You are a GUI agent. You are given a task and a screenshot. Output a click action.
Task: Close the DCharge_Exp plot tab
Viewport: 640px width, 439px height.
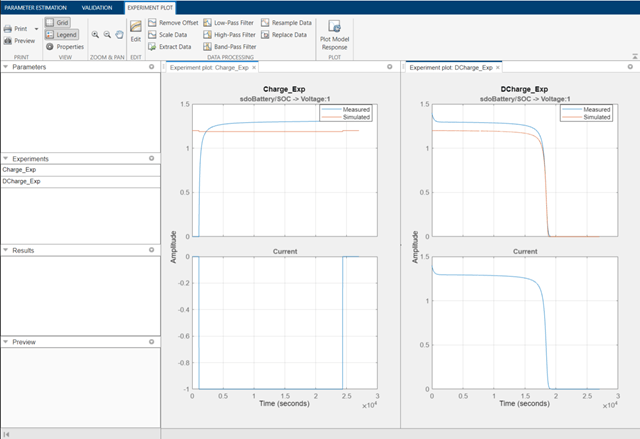pyautogui.click(x=498, y=68)
